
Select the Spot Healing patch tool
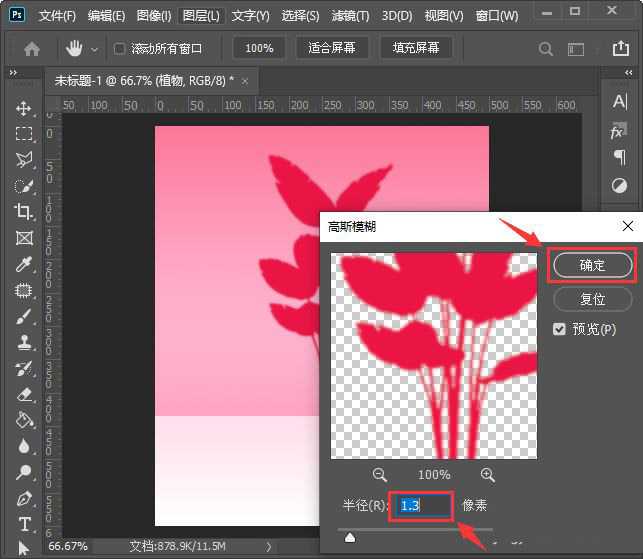pos(24,290)
